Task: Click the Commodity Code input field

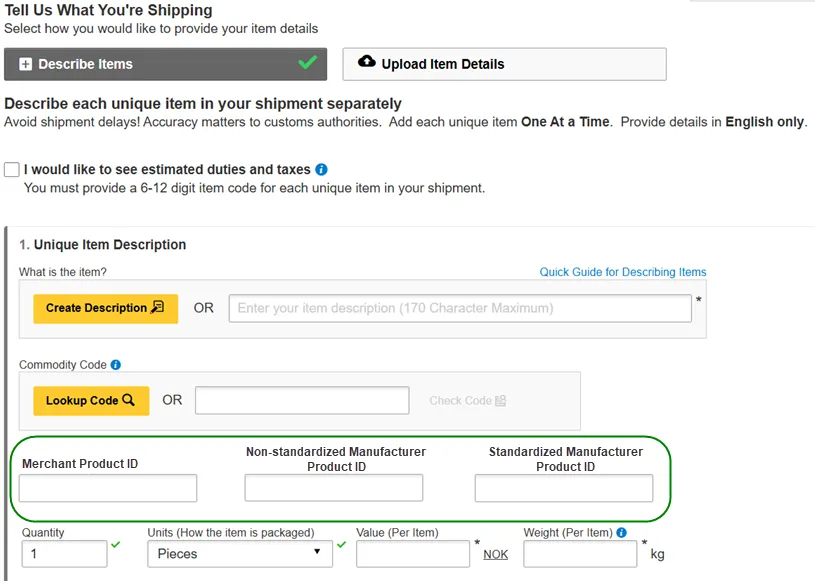Action: point(302,400)
